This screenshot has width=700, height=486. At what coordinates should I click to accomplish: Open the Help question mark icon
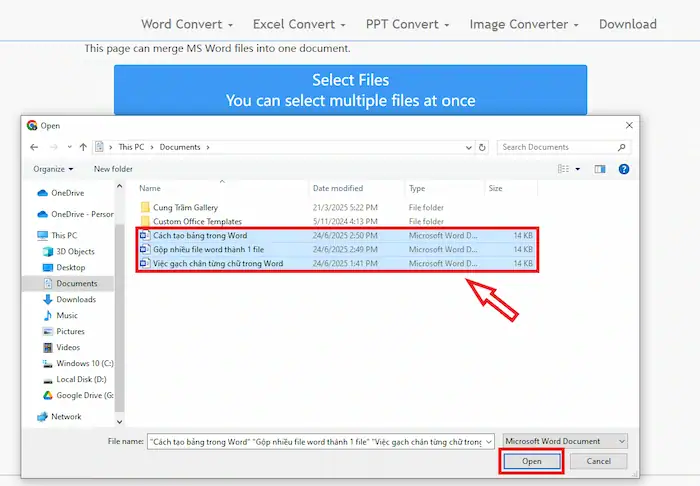(x=624, y=169)
